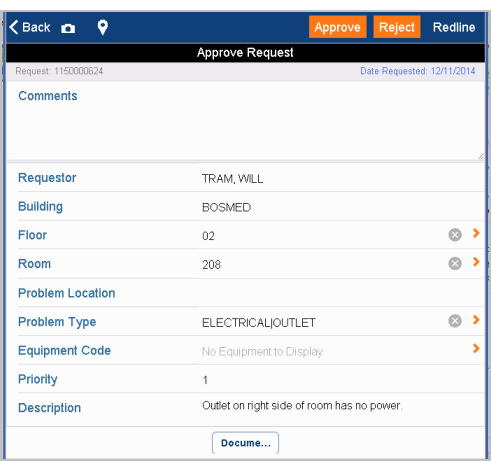Expand the Room selection chevron
The image size is (491, 461).
point(476,262)
